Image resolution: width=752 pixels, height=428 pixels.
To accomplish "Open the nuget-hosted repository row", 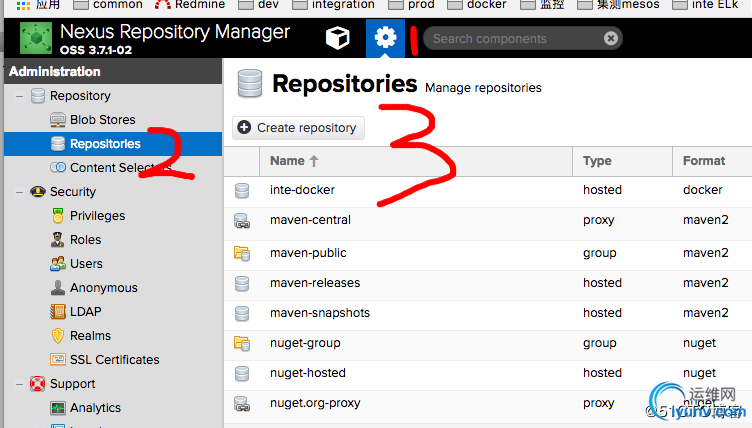I will pyautogui.click(x=488, y=373).
